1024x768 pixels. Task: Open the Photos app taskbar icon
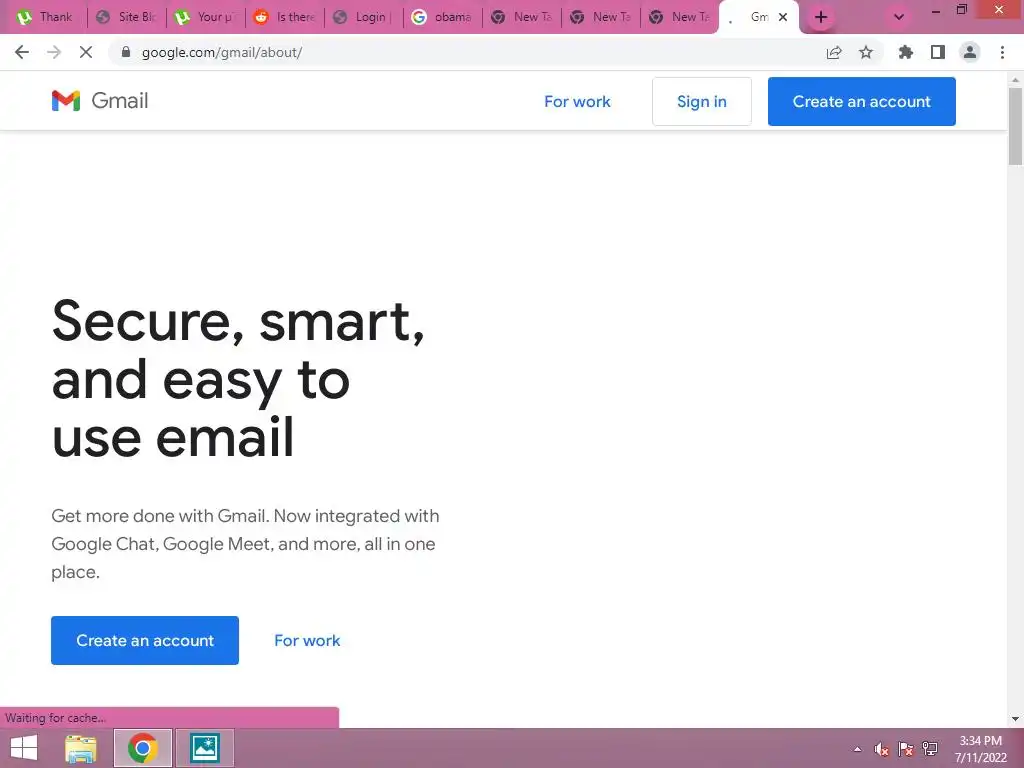(204, 748)
